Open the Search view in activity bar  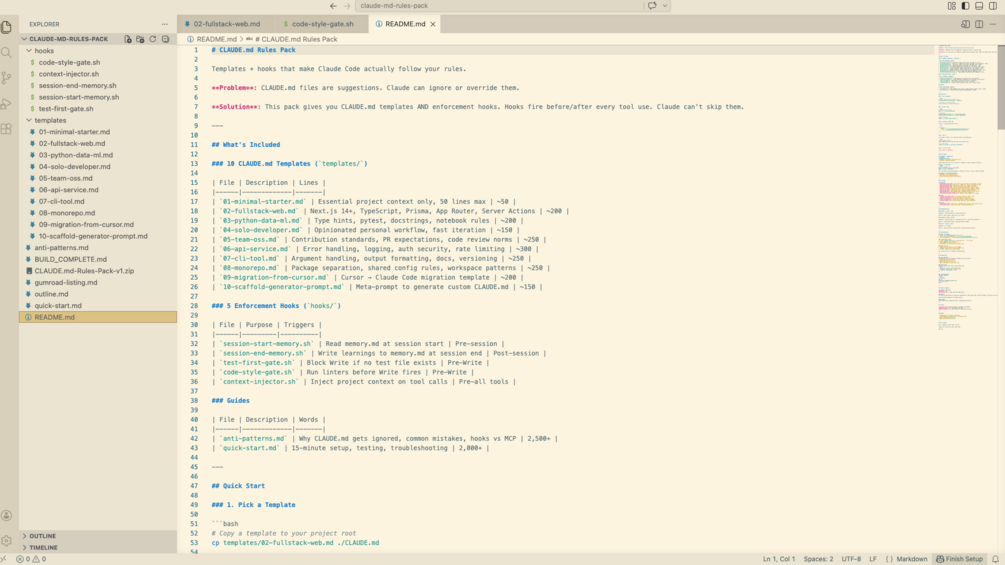click(6, 53)
